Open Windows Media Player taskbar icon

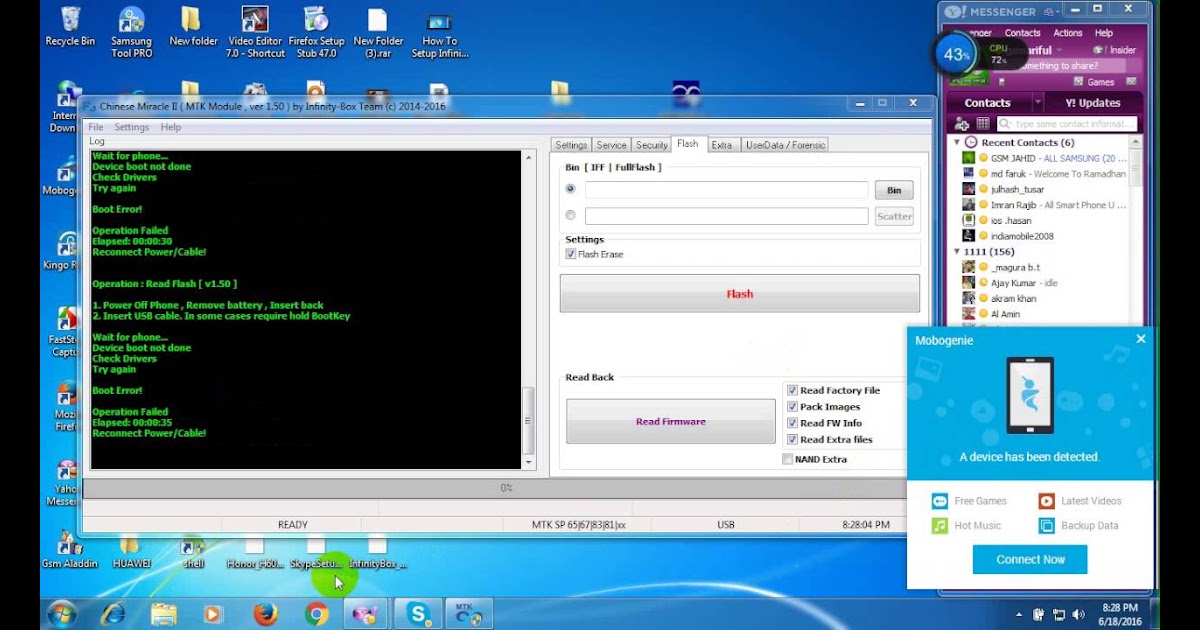(213, 614)
